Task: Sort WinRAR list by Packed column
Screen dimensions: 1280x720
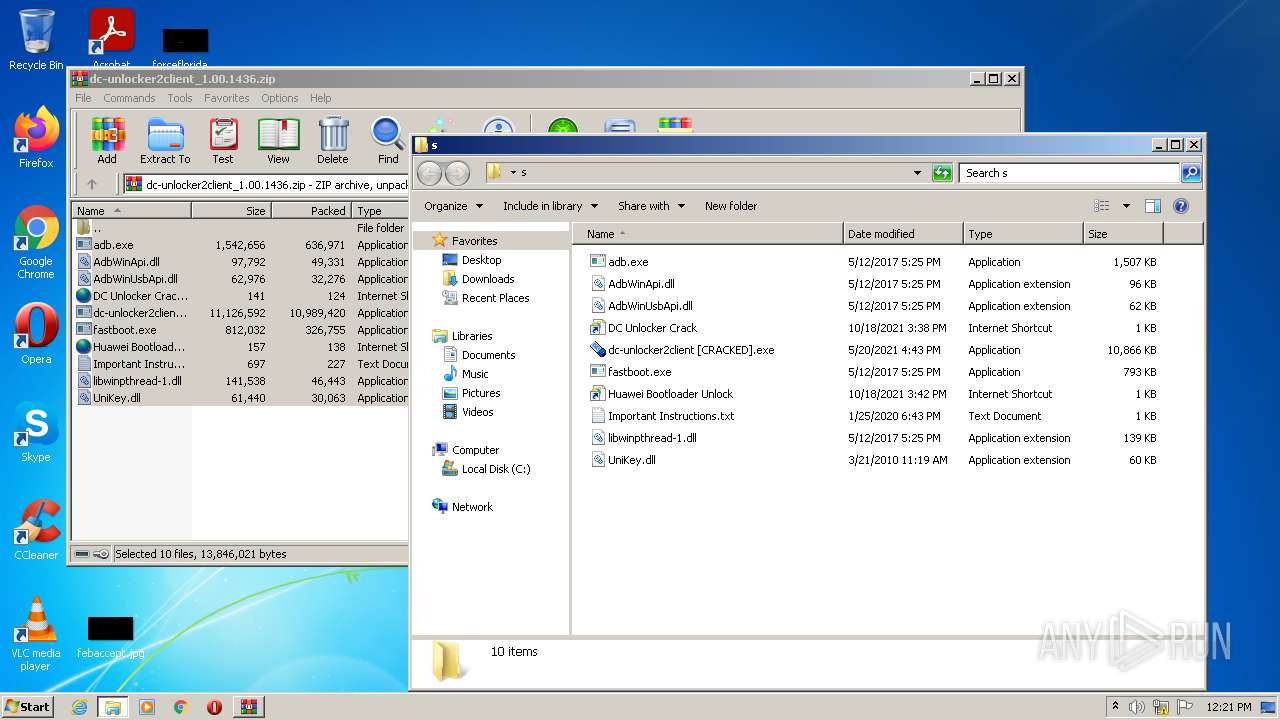Action: click(312, 211)
